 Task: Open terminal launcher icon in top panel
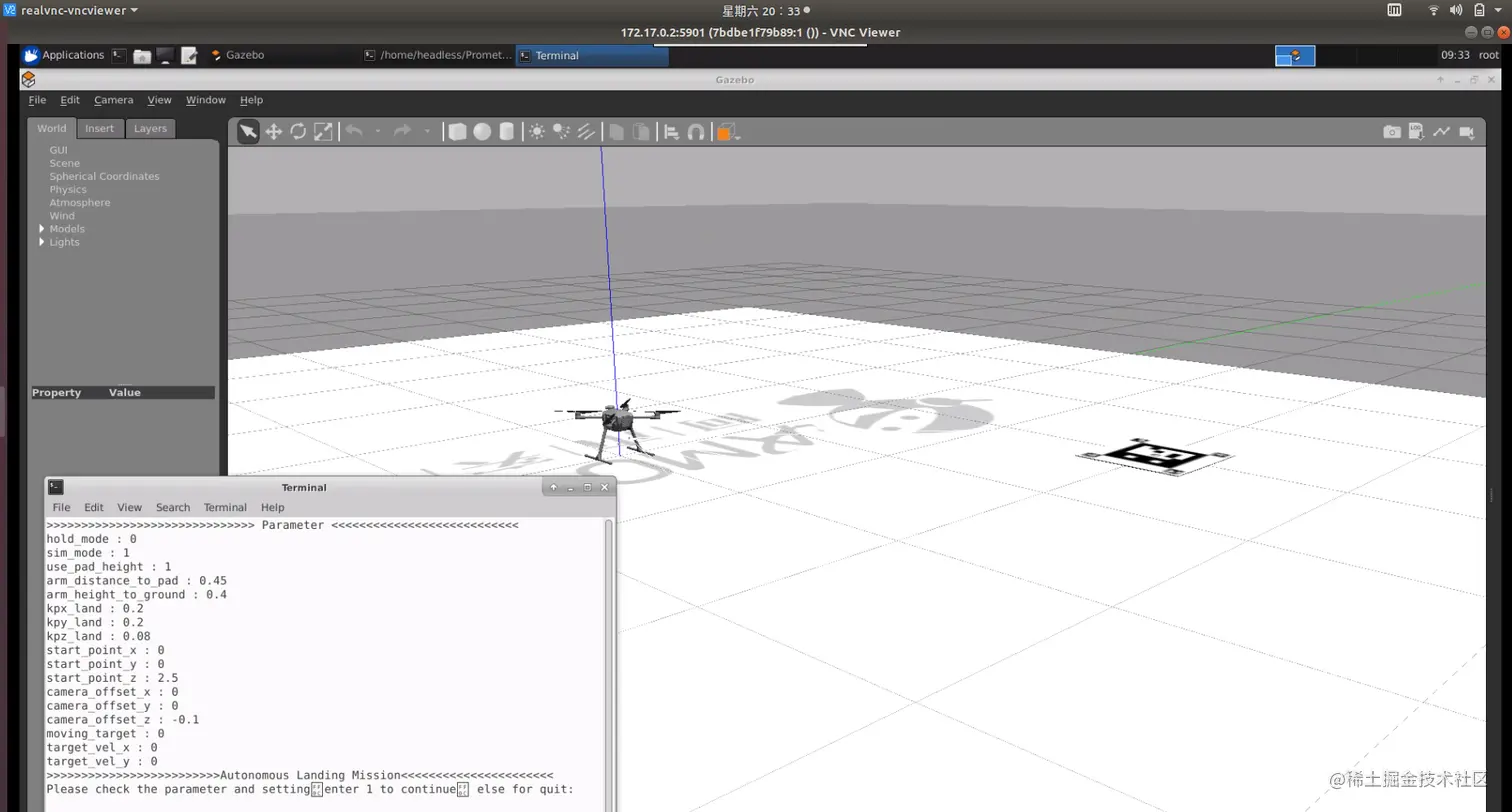pyautogui.click(x=119, y=55)
